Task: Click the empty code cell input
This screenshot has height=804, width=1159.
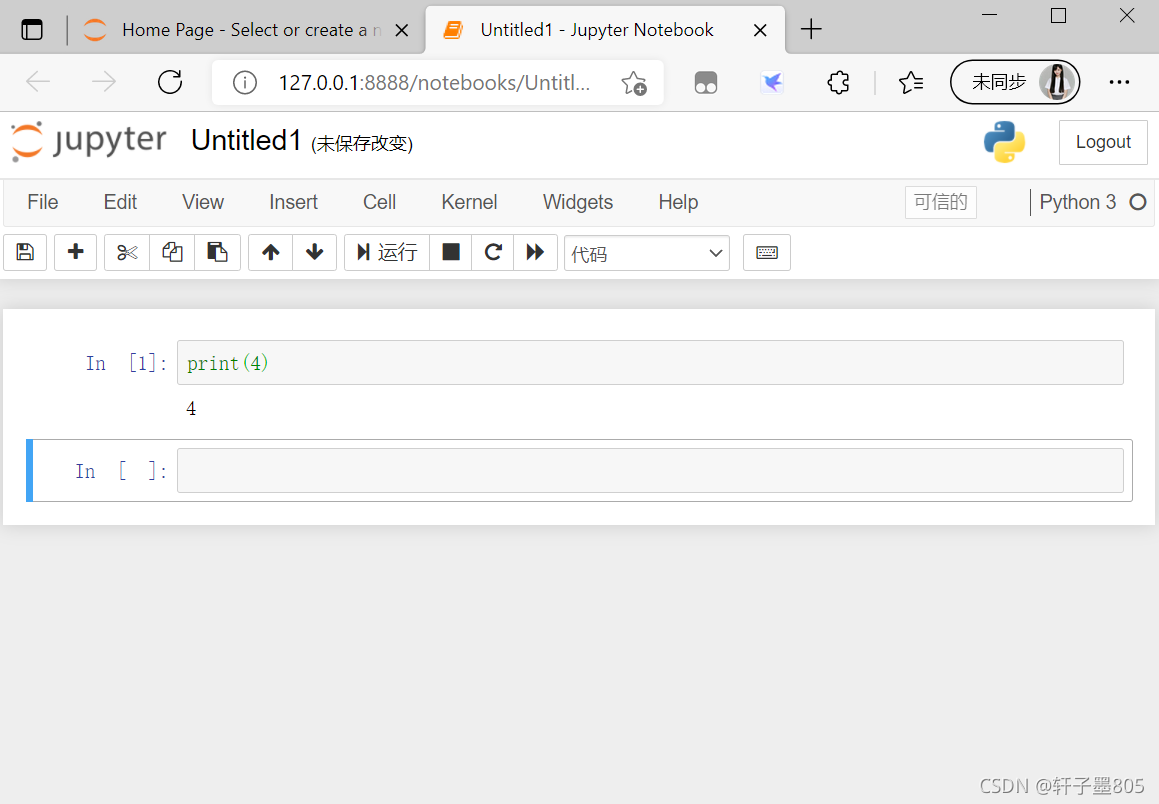Action: [650, 471]
